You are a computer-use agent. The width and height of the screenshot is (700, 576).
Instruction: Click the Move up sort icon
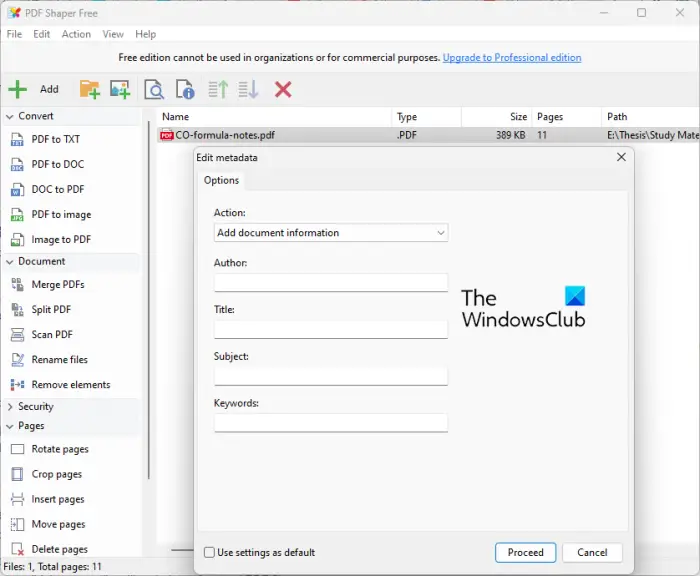(x=218, y=89)
